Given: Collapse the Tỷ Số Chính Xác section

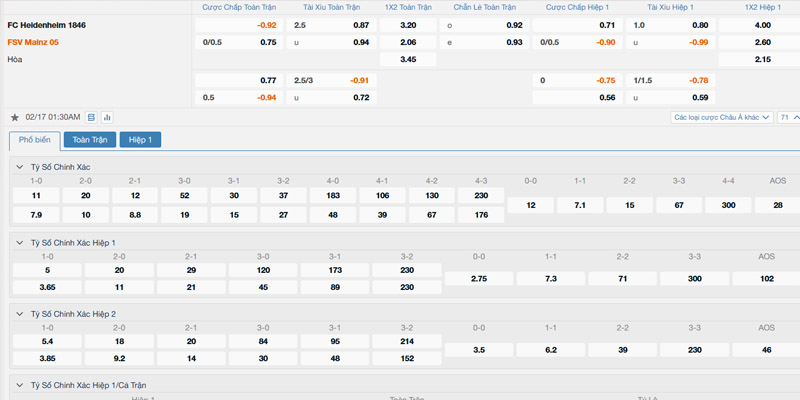Looking at the screenshot, I should click(x=20, y=167).
